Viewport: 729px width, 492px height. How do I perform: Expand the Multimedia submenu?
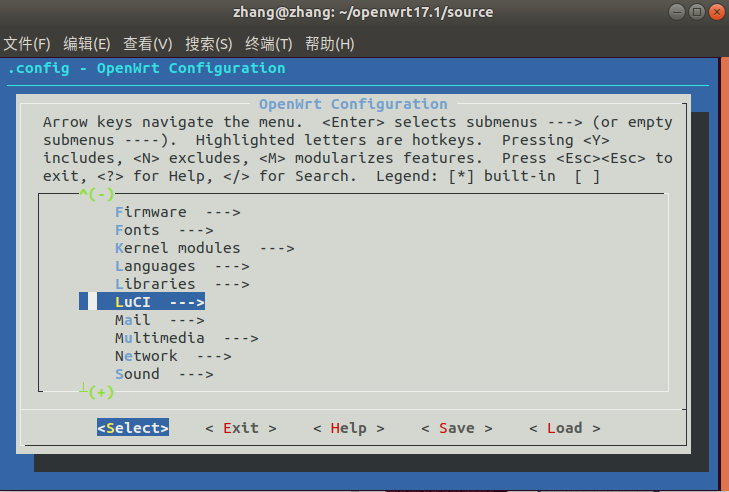click(x=186, y=338)
